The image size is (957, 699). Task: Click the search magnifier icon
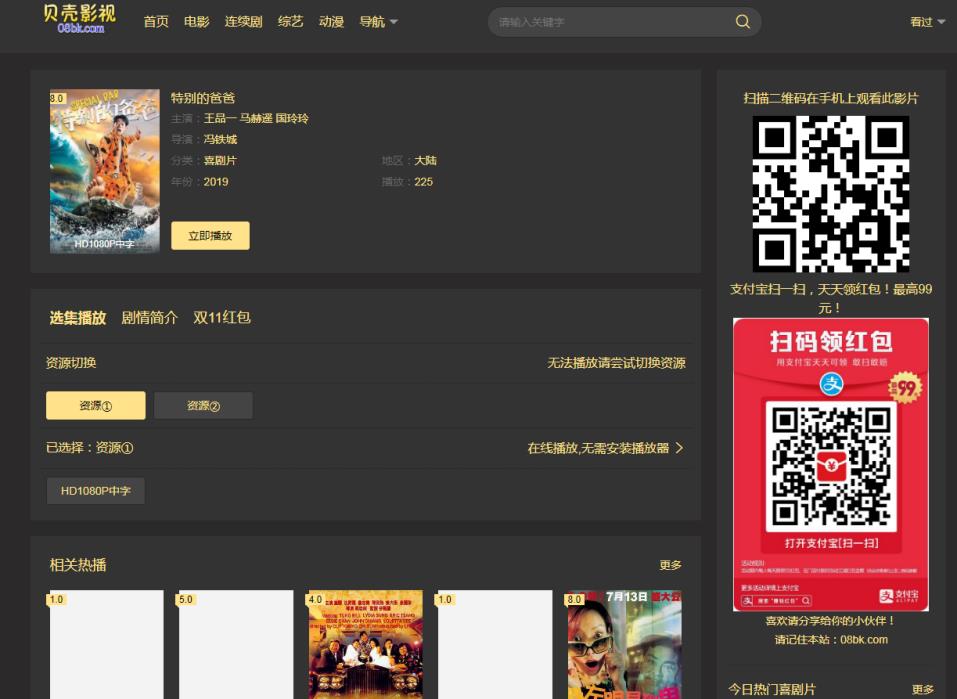click(x=742, y=22)
